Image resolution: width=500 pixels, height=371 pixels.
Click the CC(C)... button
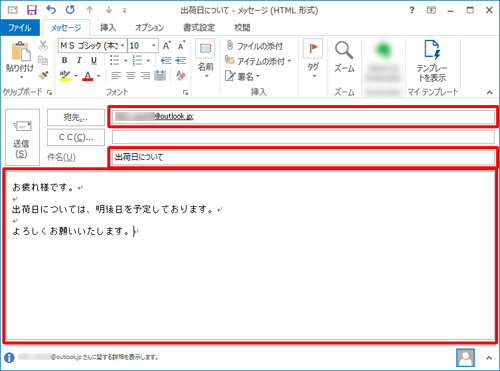click(x=76, y=137)
